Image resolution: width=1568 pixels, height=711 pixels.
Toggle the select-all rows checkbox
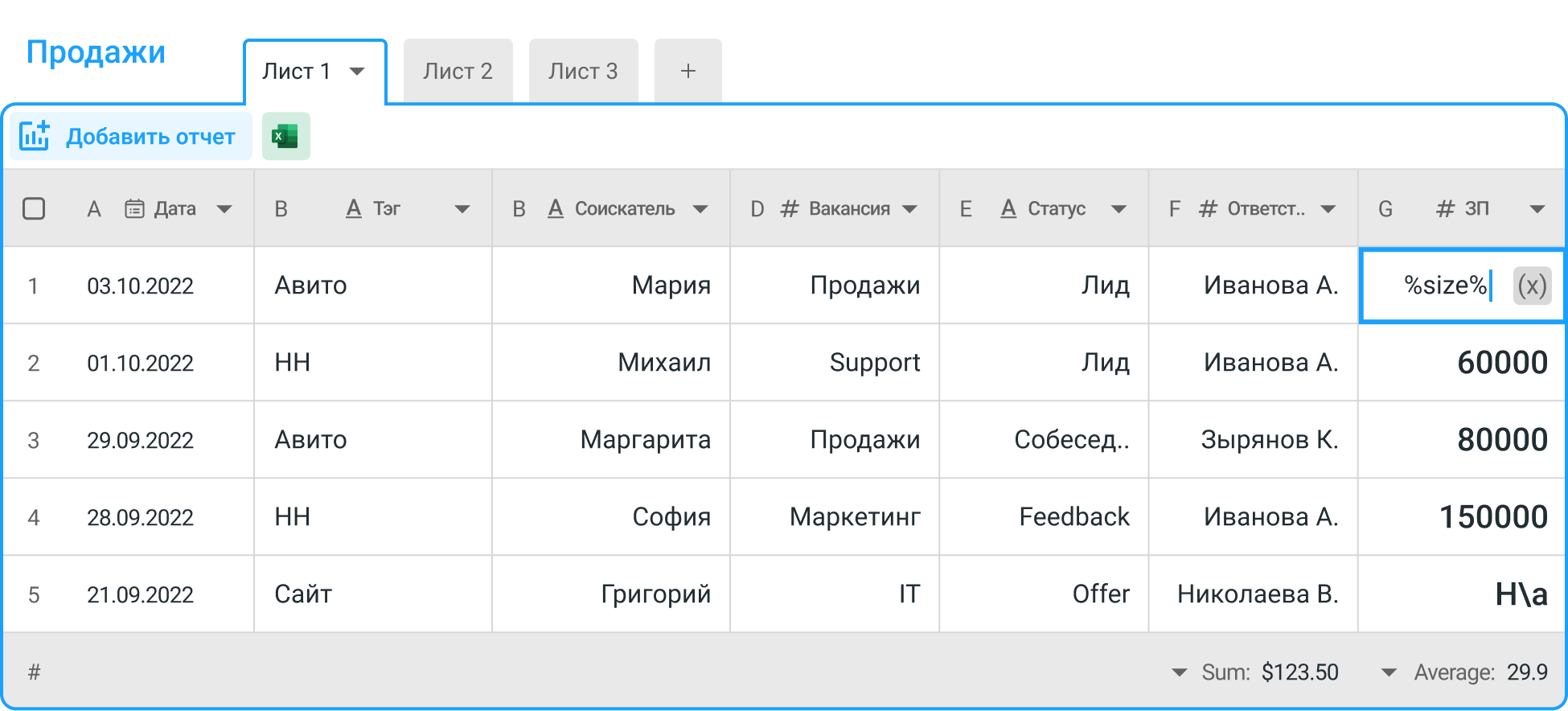[34, 209]
